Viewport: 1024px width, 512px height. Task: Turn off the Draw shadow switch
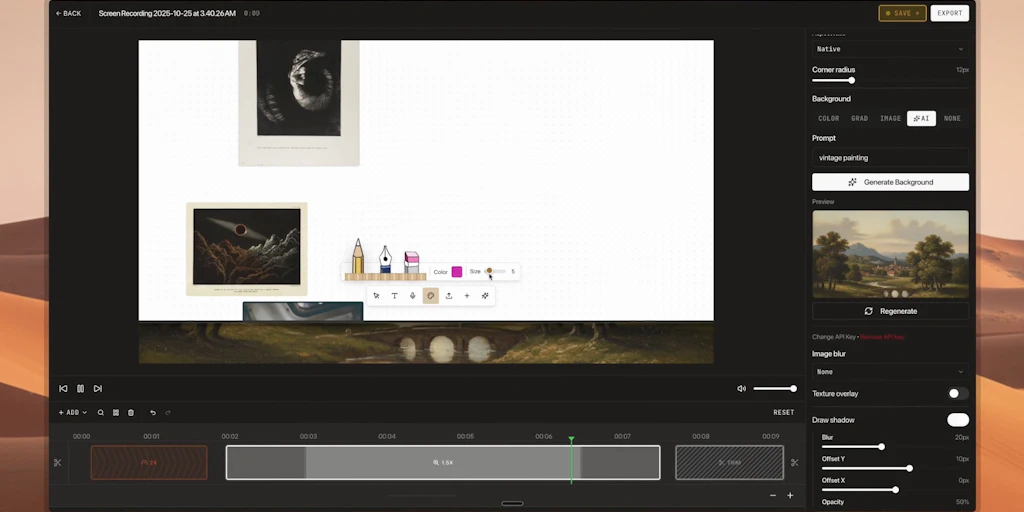pyautogui.click(x=957, y=420)
